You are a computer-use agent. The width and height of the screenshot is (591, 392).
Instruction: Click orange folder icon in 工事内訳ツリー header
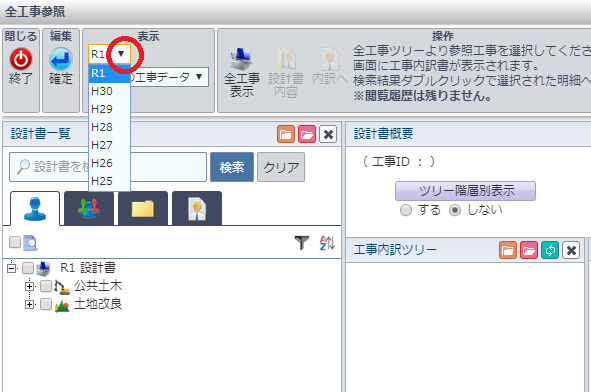coord(508,250)
